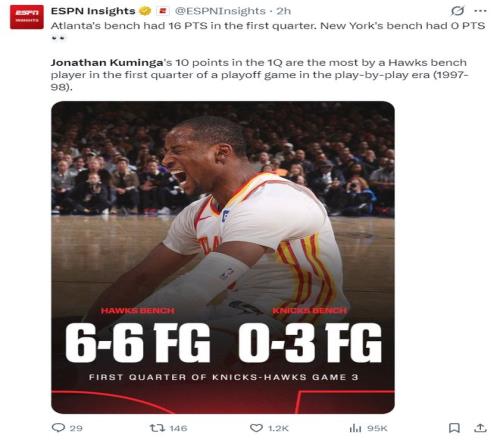Click the 2h post timestamp
This screenshot has width=500, height=440.
click(x=284, y=11)
